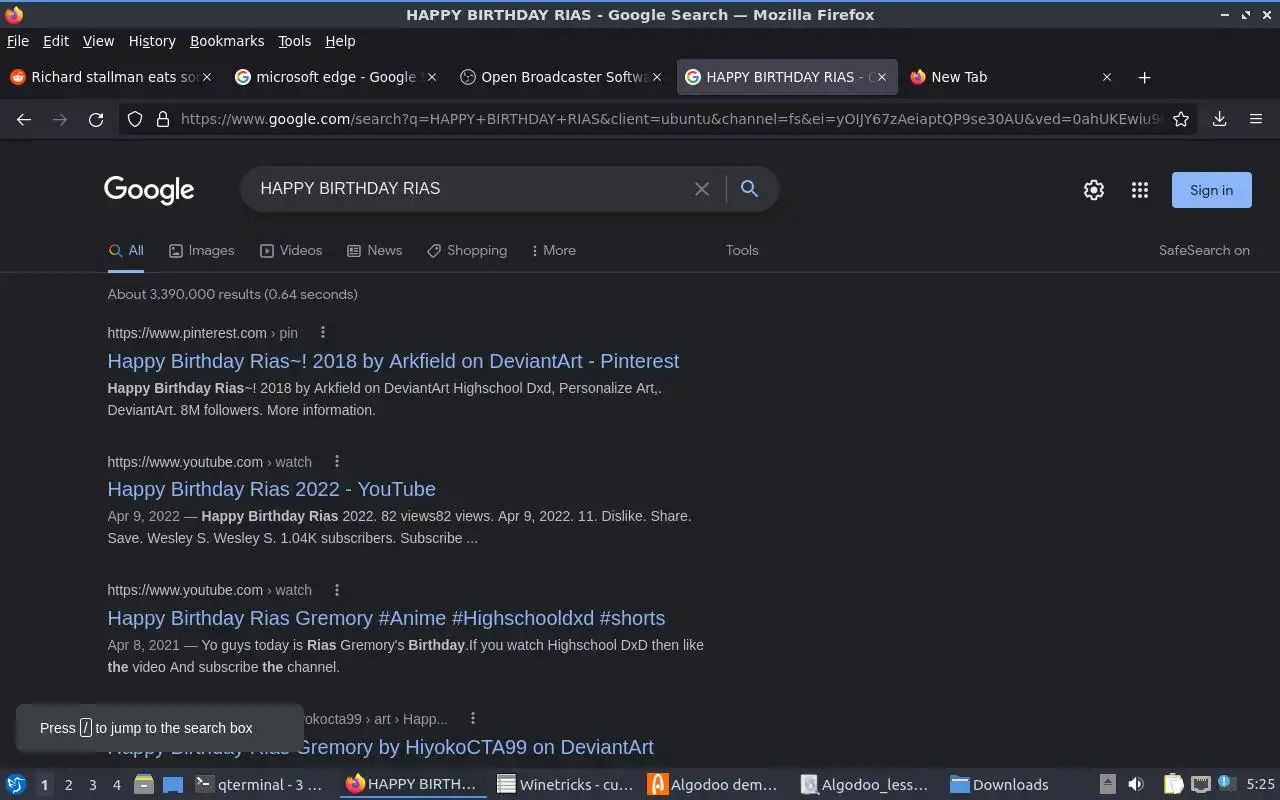Close the Open Broadcaster Software tab

657,77
